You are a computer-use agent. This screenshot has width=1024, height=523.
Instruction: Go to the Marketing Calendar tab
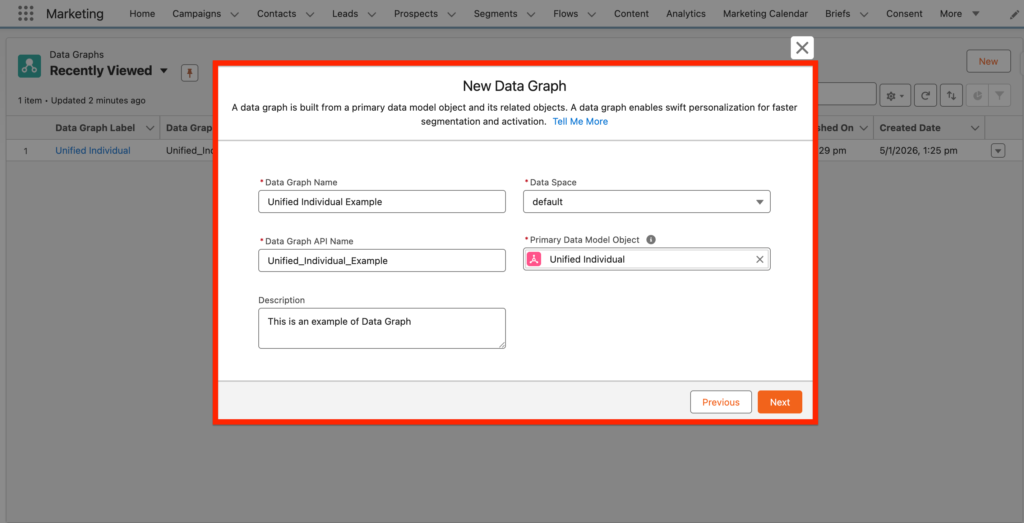[767, 14]
